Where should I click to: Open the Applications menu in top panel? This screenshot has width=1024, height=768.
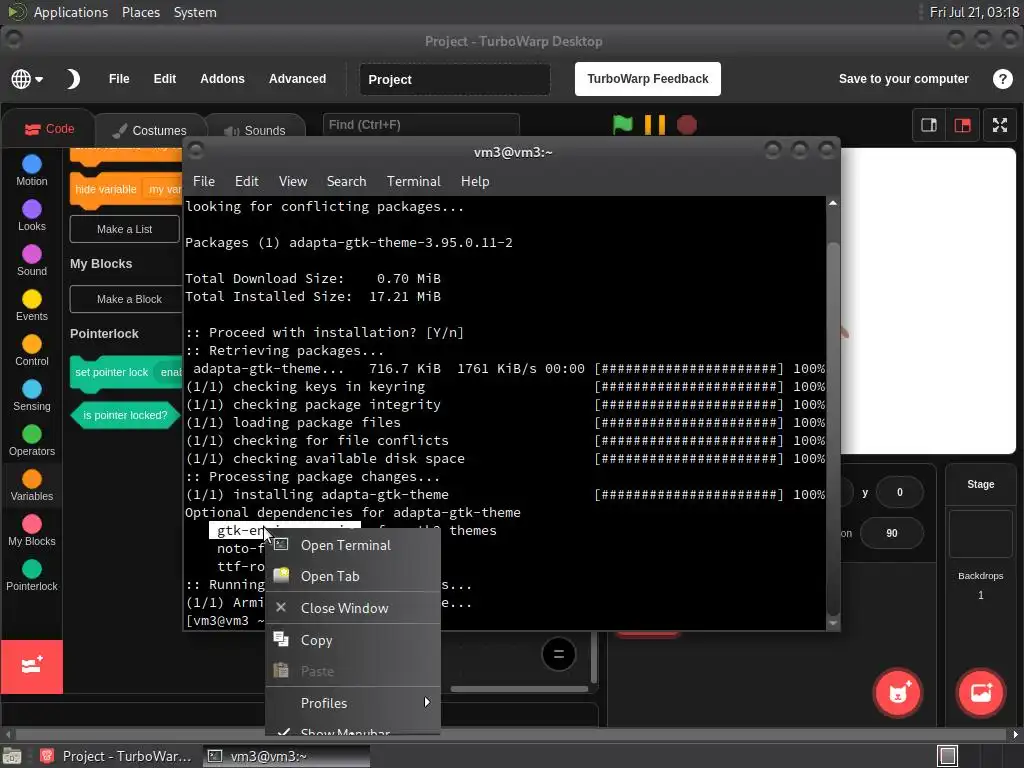tap(71, 12)
